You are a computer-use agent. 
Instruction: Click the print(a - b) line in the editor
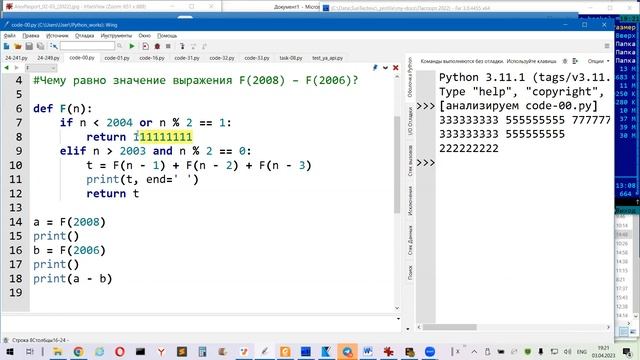pos(73,279)
